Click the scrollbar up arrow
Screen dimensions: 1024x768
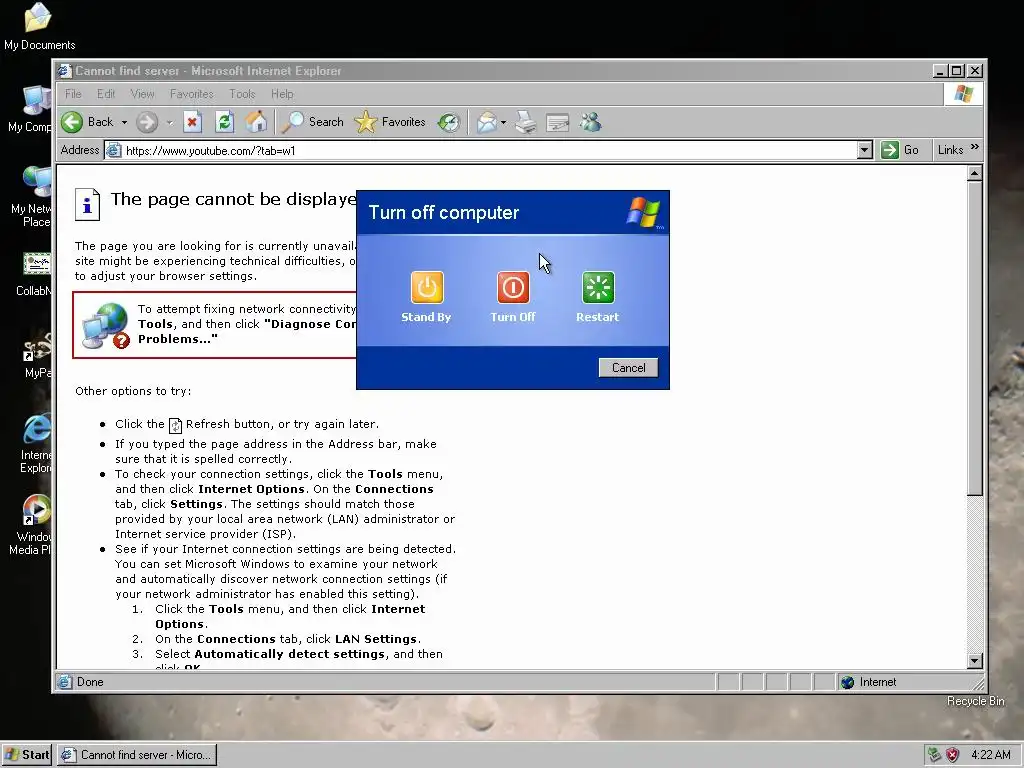coord(974,173)
